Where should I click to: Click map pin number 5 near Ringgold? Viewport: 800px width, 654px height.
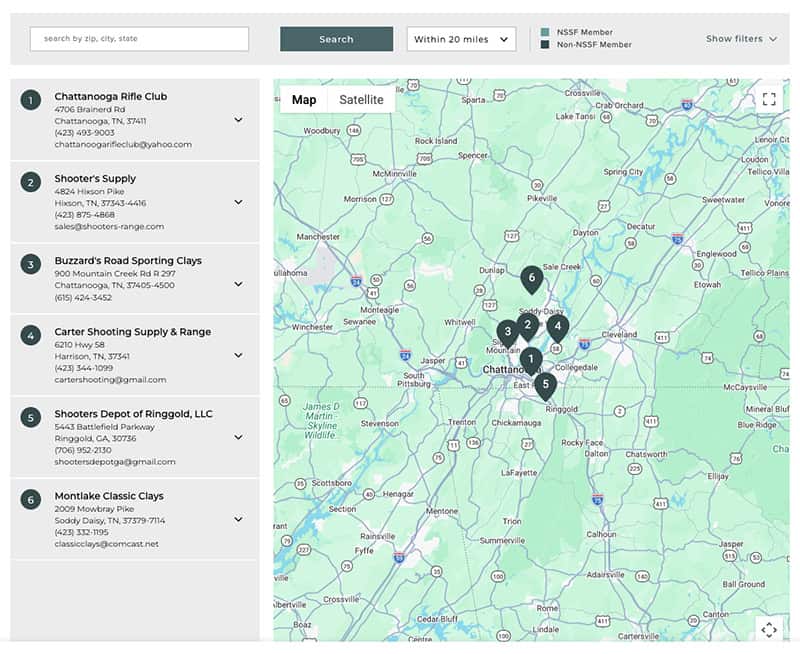pos(544,384)
